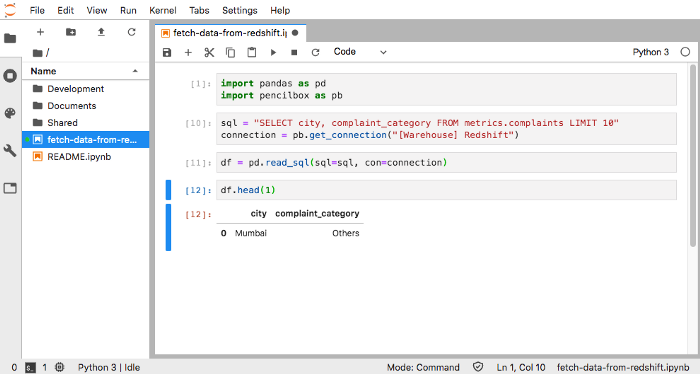
Task: Sort files by Name column header
Action: click(85, 71)
